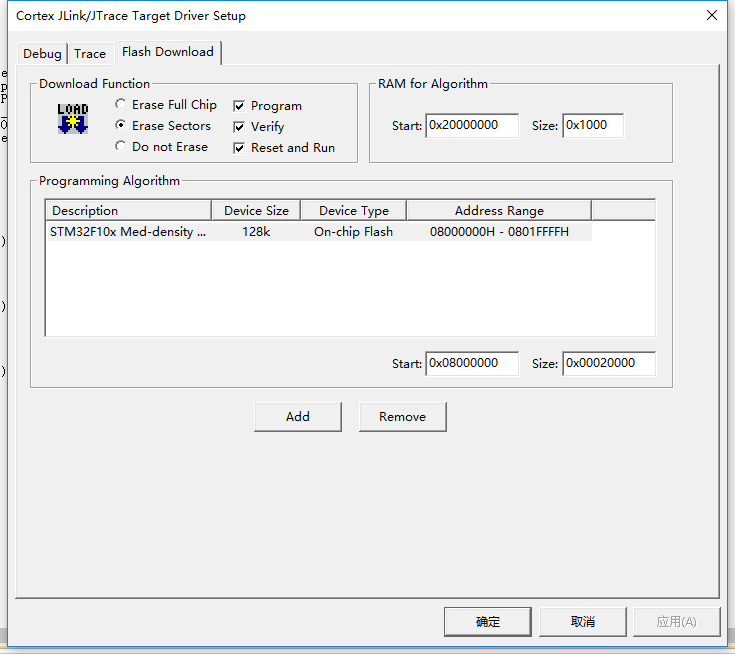Select the STM32F10x Med-density algorithm row
Screen dimensions: 735x654
pyautogui.click(x=128, y=232)
